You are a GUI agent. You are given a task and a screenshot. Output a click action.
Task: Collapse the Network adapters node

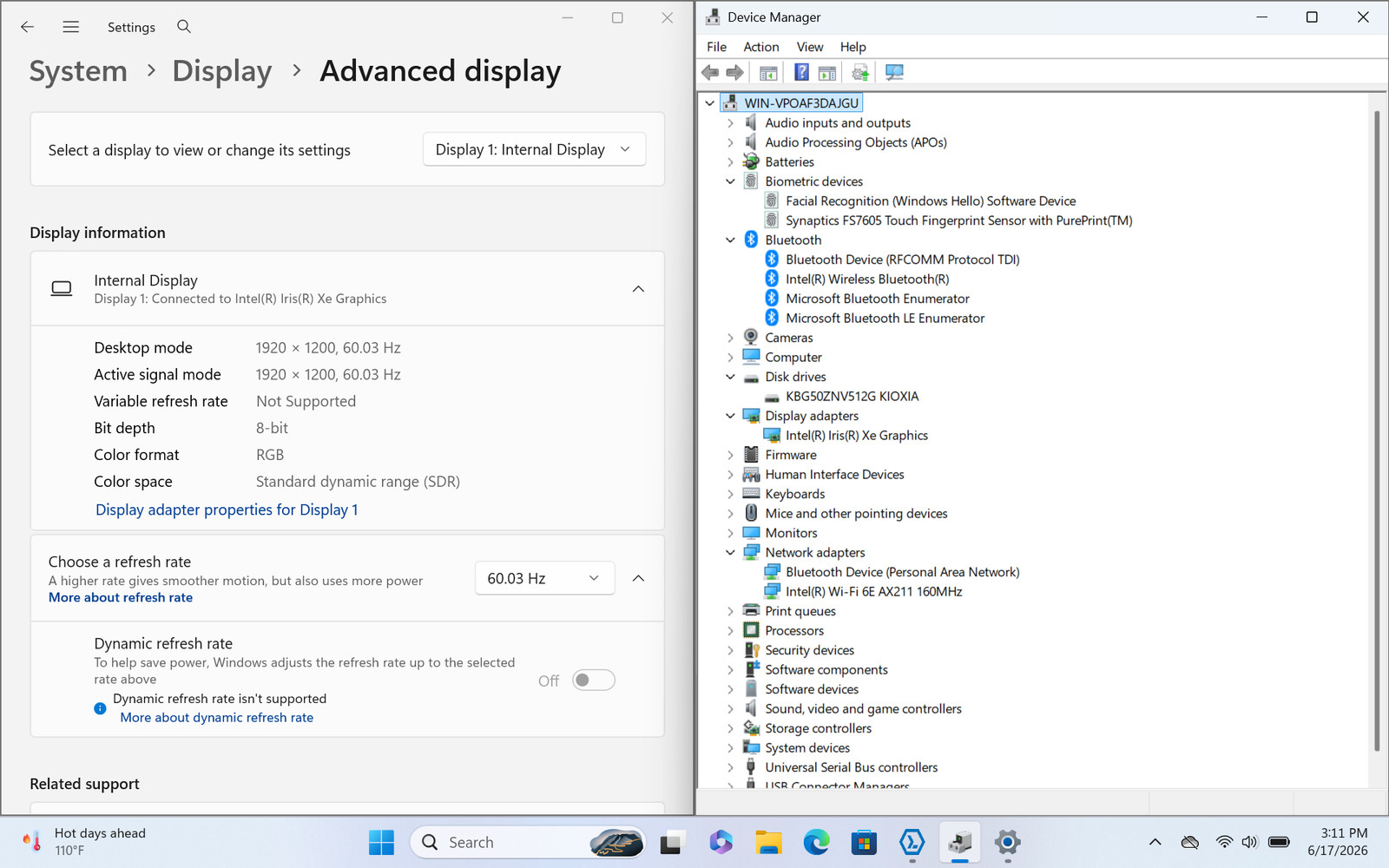click(730, 553)
